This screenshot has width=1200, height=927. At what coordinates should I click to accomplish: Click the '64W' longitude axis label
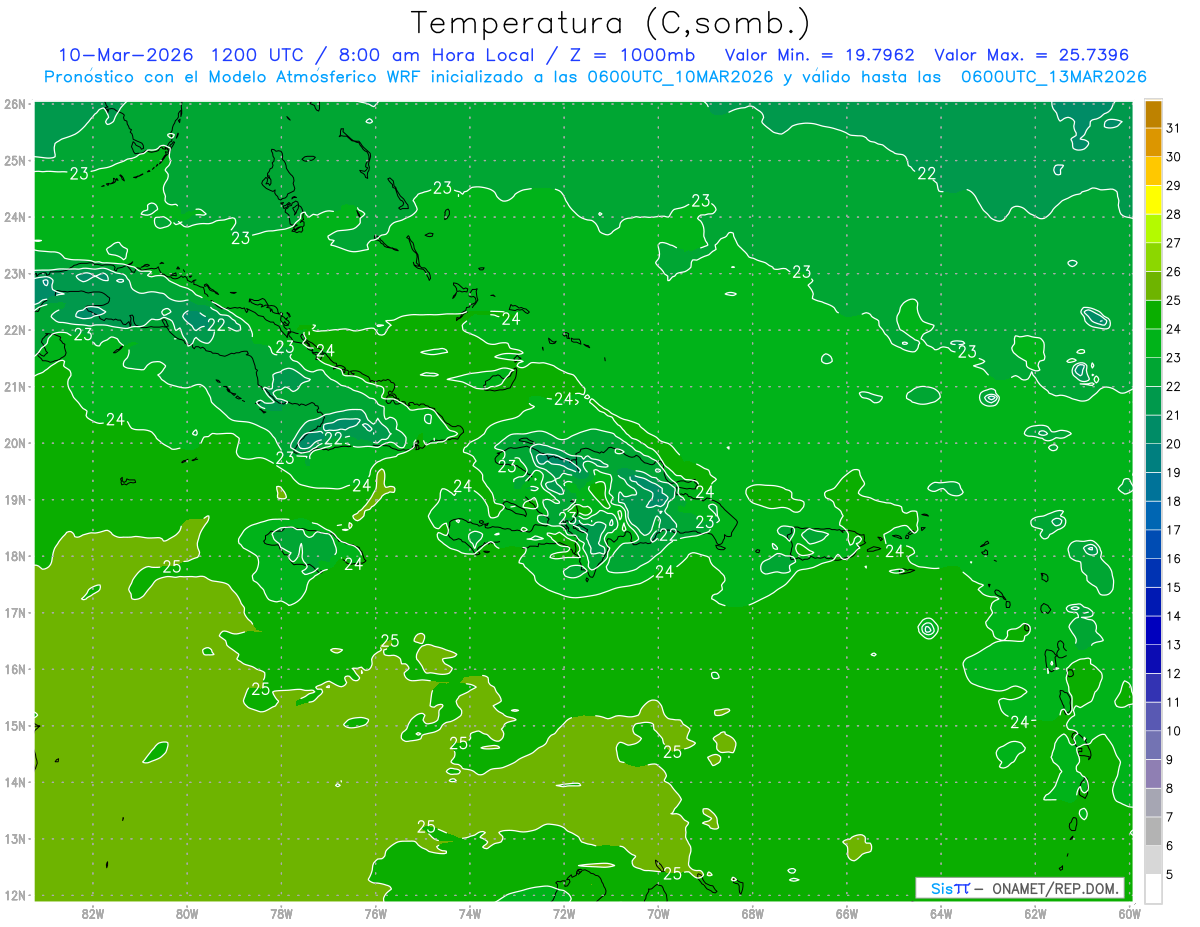(x=941, y=913)
